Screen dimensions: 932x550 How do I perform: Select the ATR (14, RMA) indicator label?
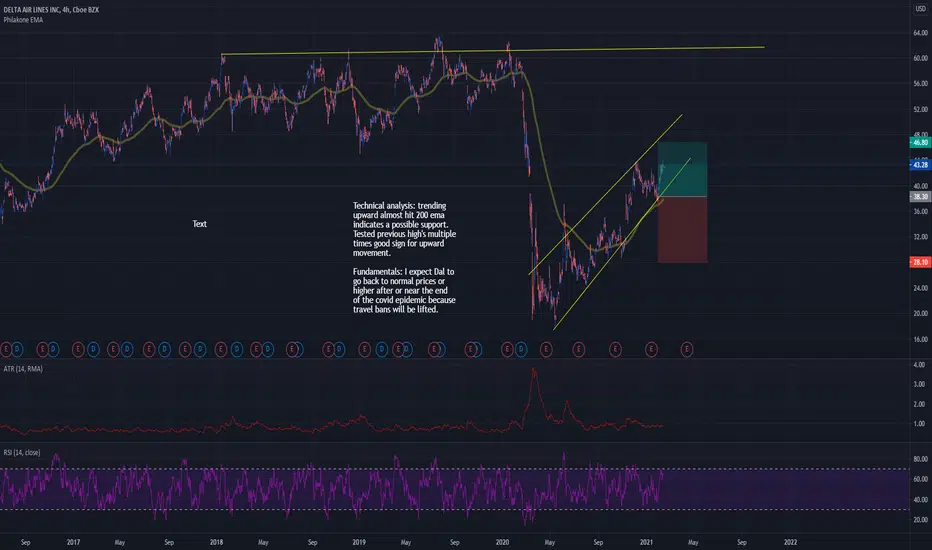point(23,369)
